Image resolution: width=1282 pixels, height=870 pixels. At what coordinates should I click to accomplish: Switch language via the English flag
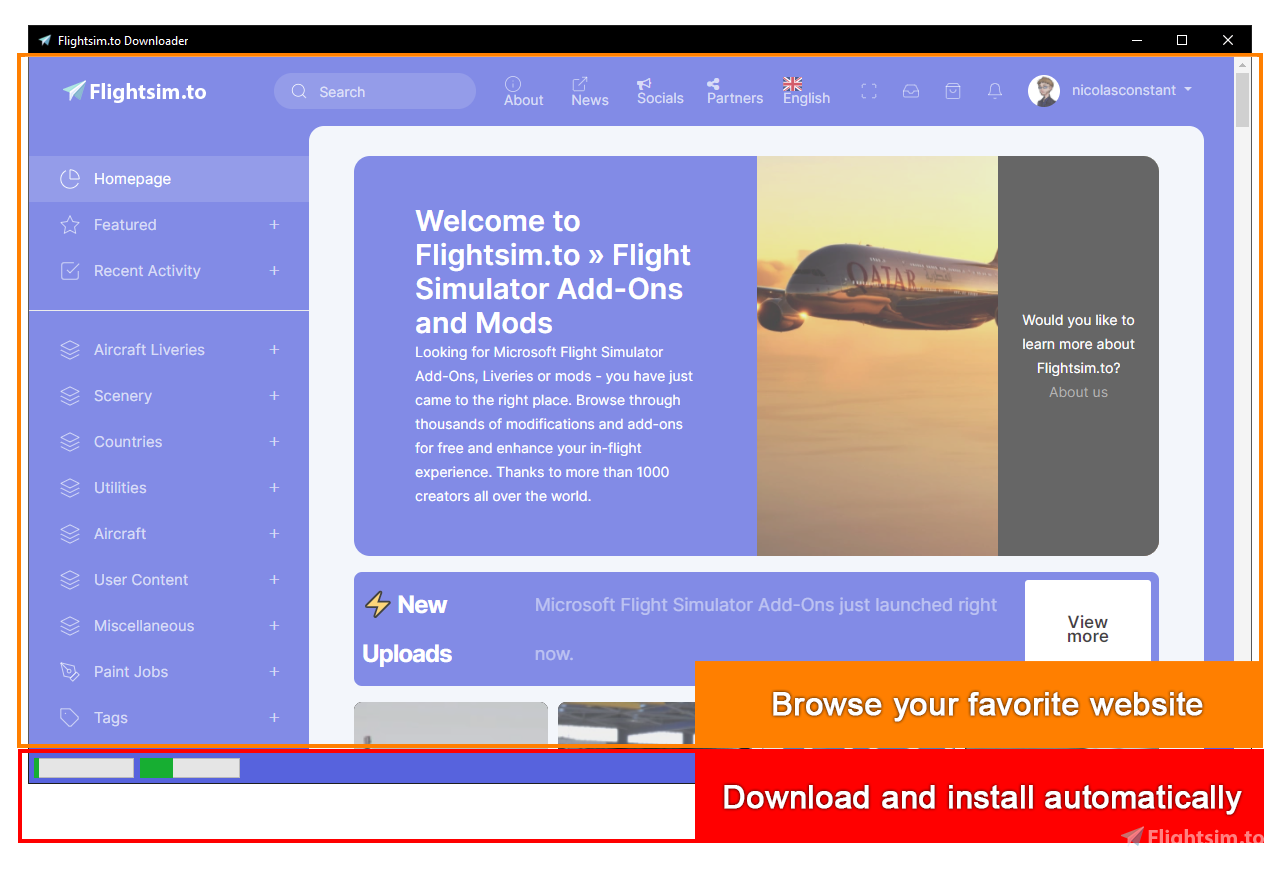[x=793, y=84]
